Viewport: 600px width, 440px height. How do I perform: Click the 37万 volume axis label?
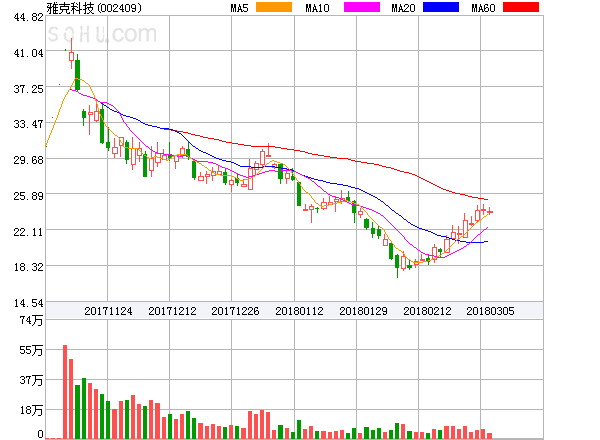pos(31,380)
